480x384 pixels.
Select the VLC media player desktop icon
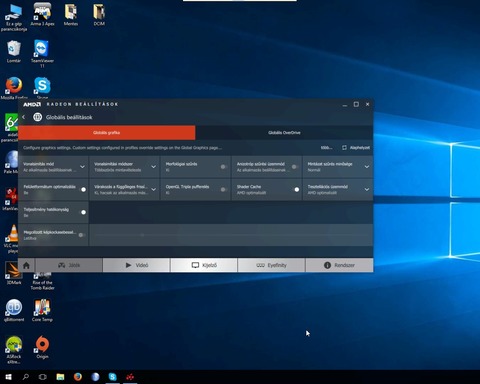click(12, 239)
